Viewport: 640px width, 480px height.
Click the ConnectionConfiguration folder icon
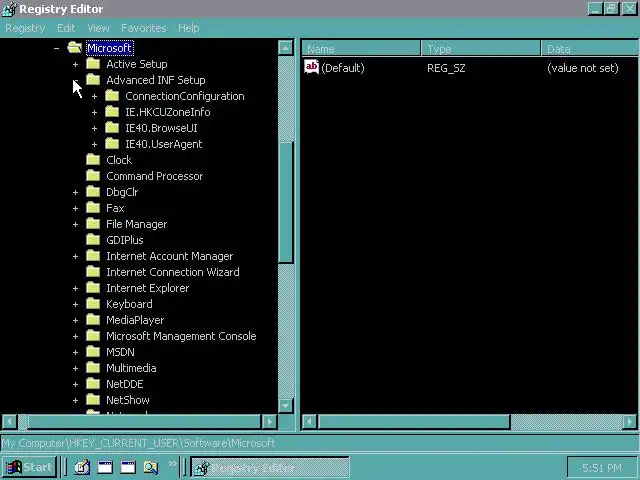click(x=112, y=96)
